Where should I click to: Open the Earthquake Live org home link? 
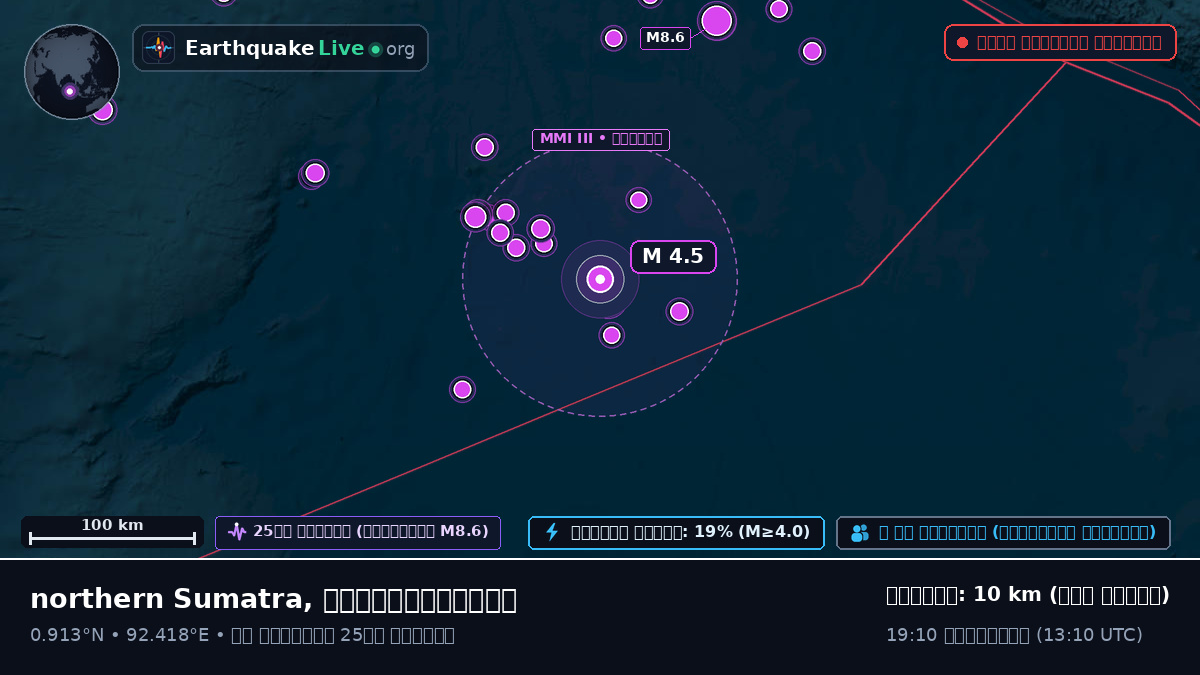tap(280, 48)
